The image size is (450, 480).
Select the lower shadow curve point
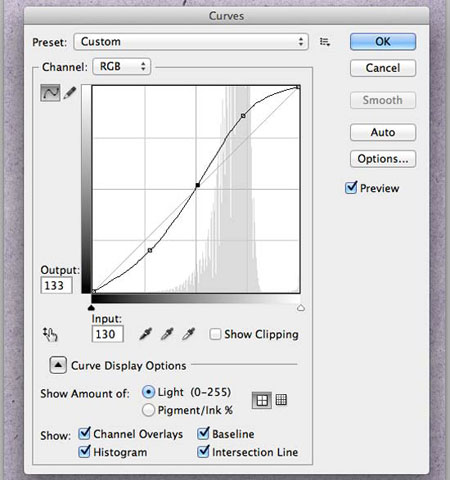click(150, 250)
